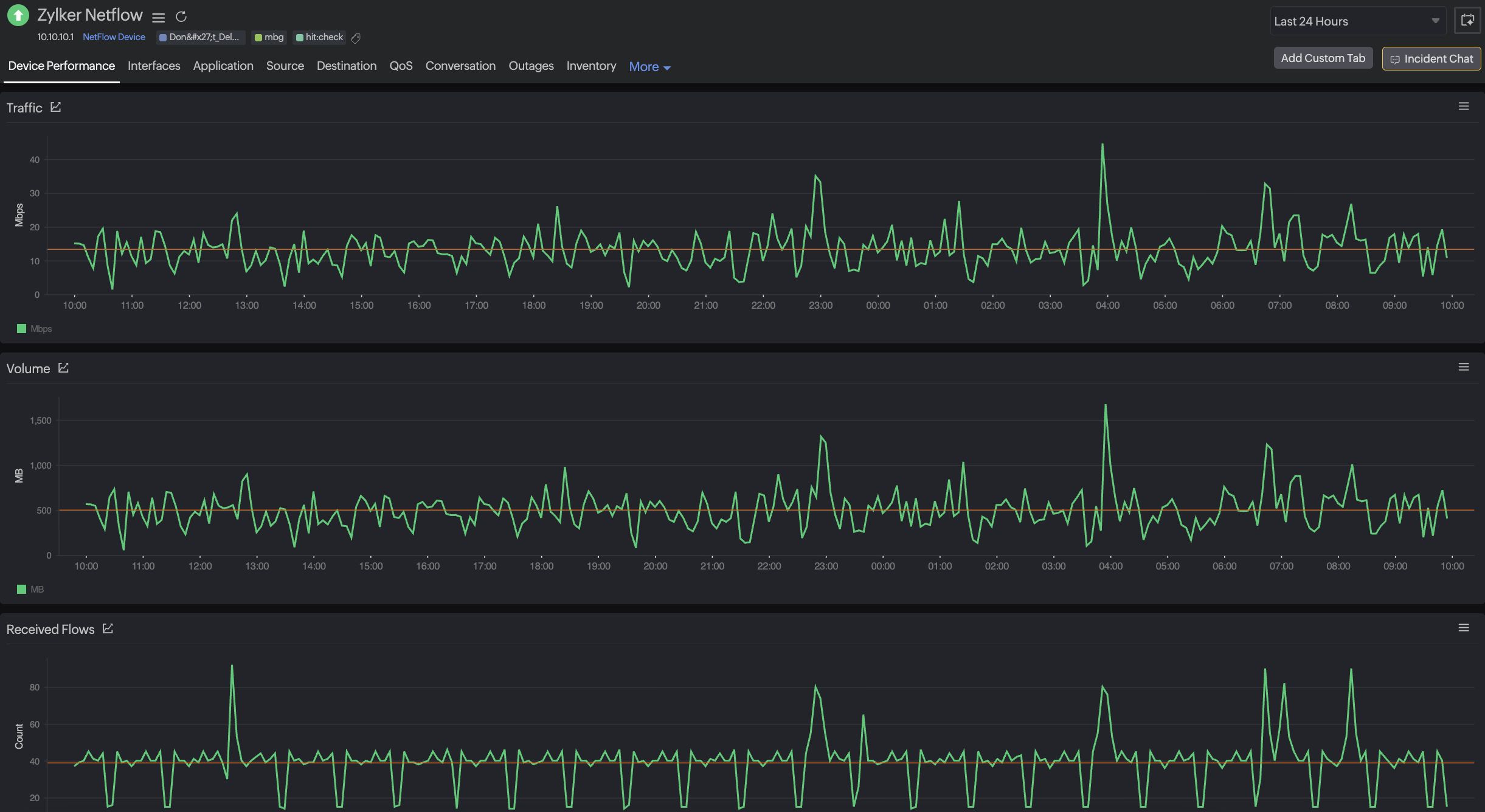Screen dimensions: 1485x812
Task: Open the Received Flows panel options menu
Action: tap(1464, 628)
